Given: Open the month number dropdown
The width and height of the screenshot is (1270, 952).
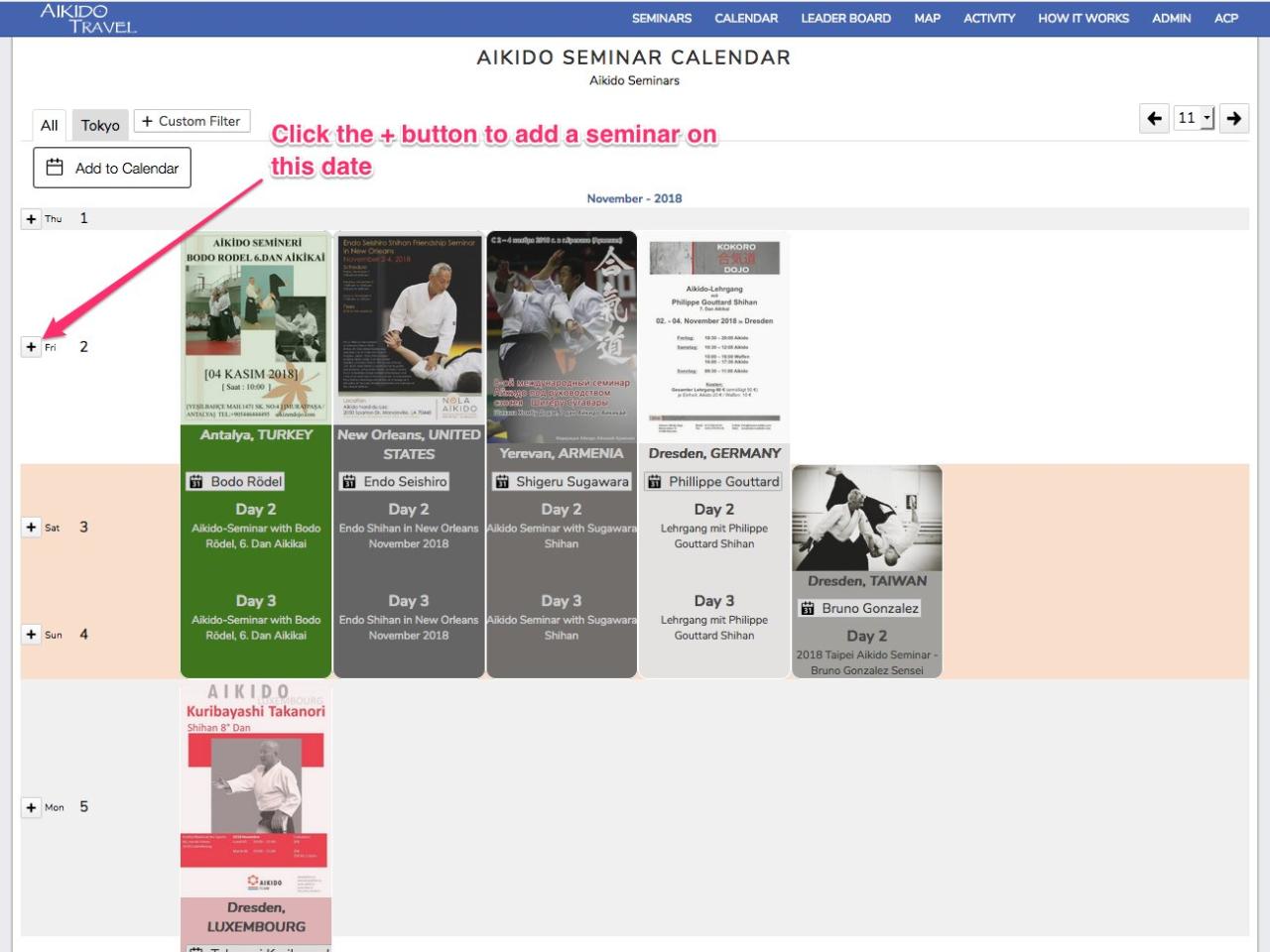Looking at the screenshot, I should tap(1194, 118).
